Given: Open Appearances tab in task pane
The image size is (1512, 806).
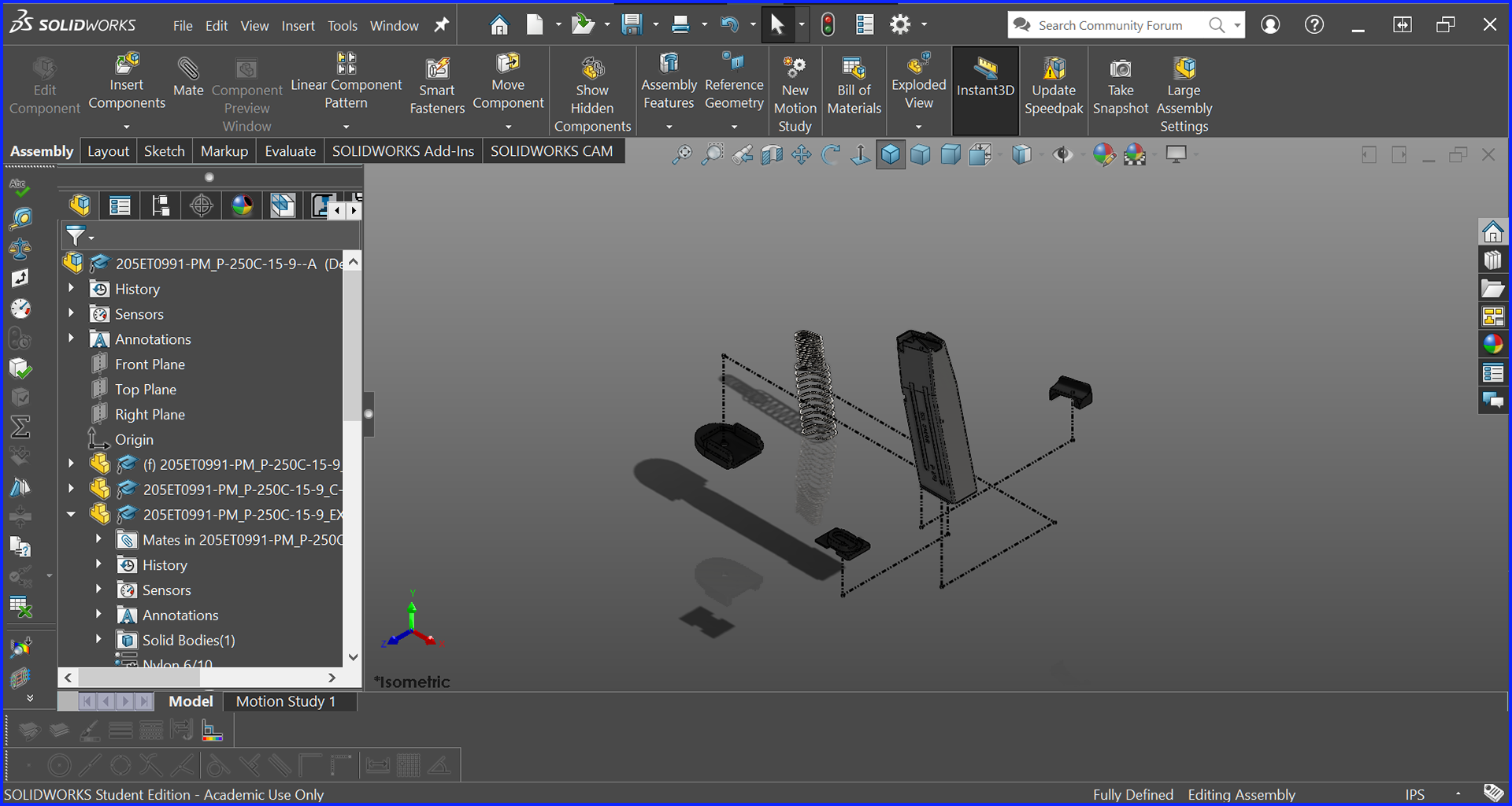Looking at the screenshot, I should [x=1492, y=344].
